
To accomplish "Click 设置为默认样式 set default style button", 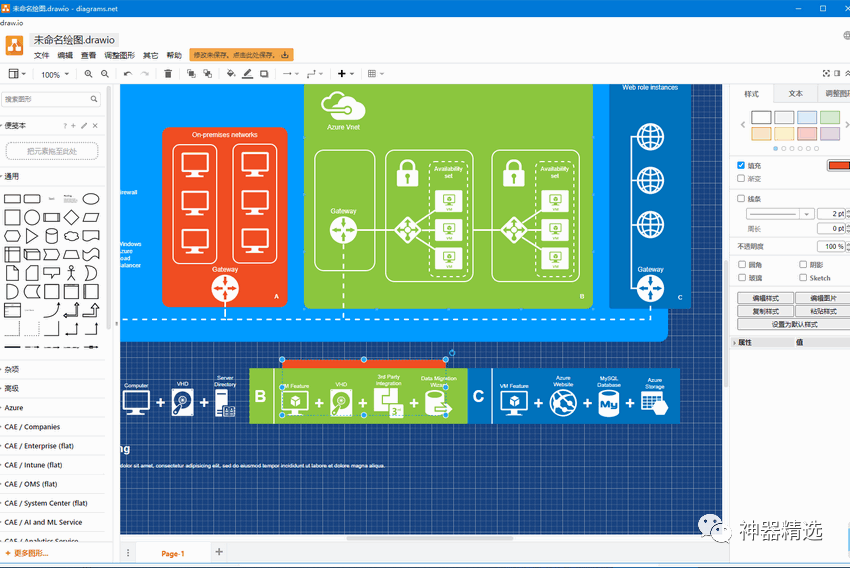I will pyautogui.click(x=794, y=324).
